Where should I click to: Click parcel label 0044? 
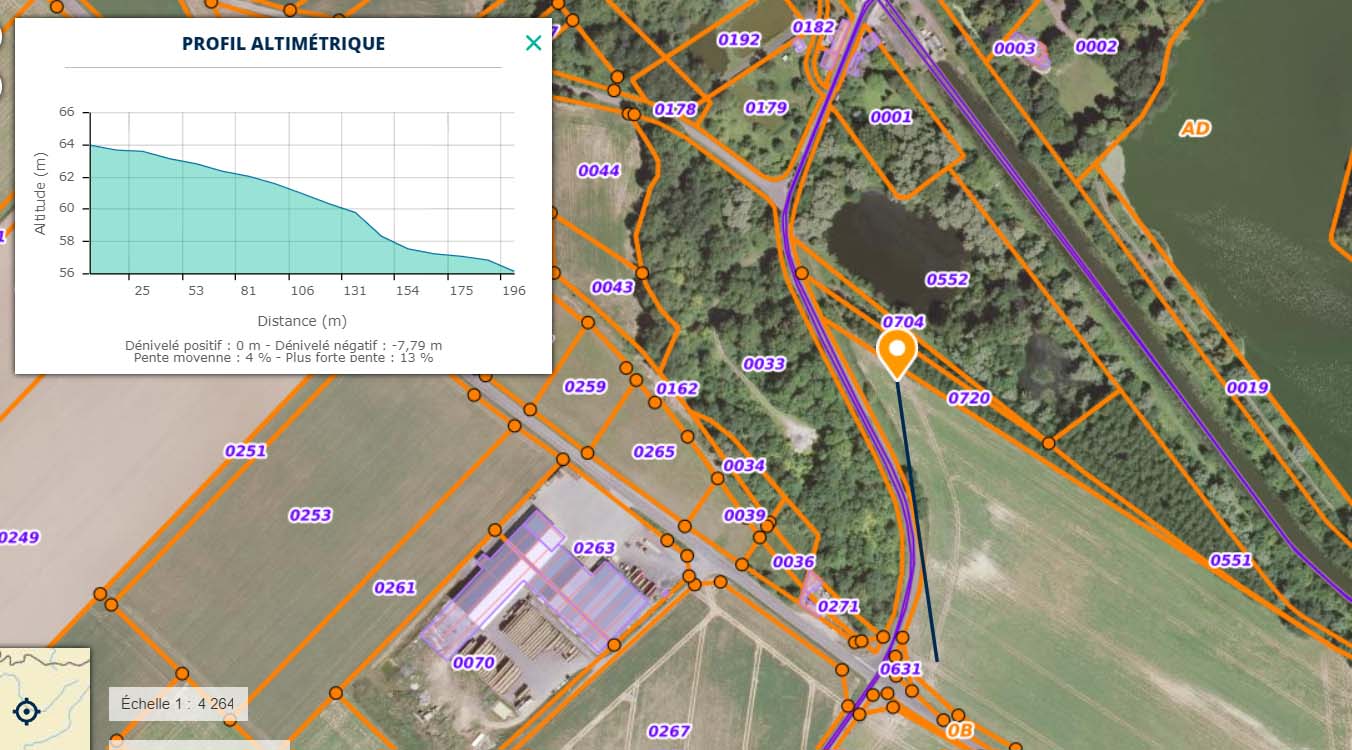coord(598,170)
